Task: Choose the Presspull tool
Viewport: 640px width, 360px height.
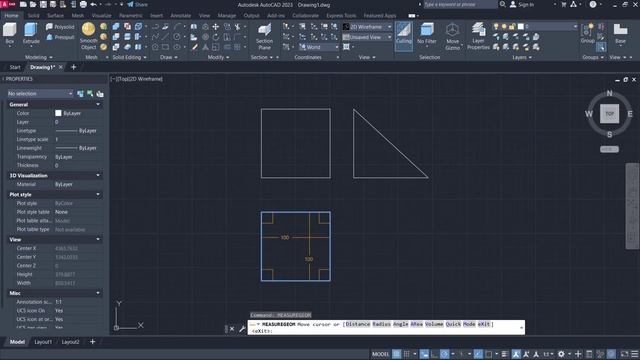Action: point(60,37)
